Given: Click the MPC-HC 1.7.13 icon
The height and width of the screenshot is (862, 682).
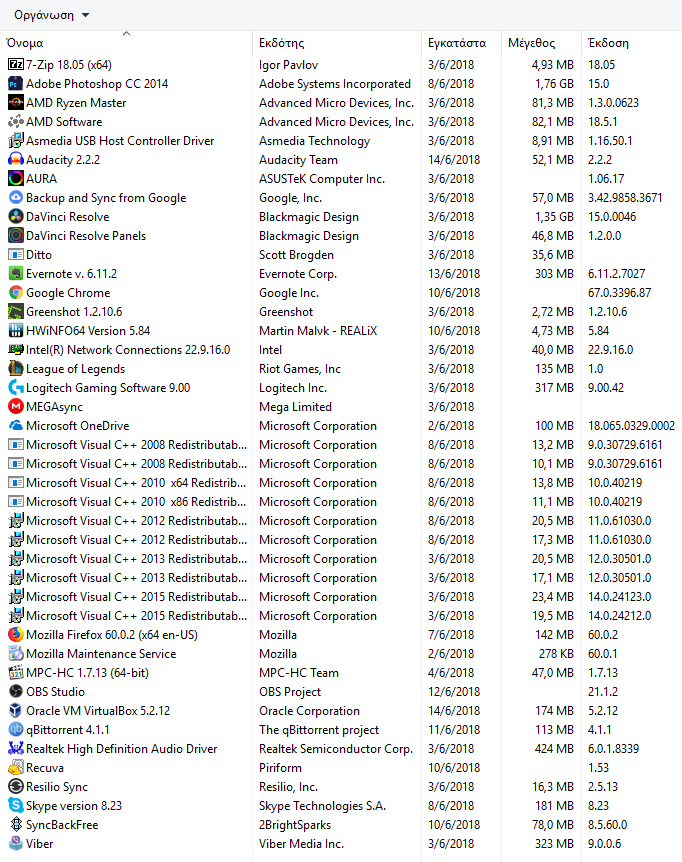Looking at the screenshot, I should 16,673.
